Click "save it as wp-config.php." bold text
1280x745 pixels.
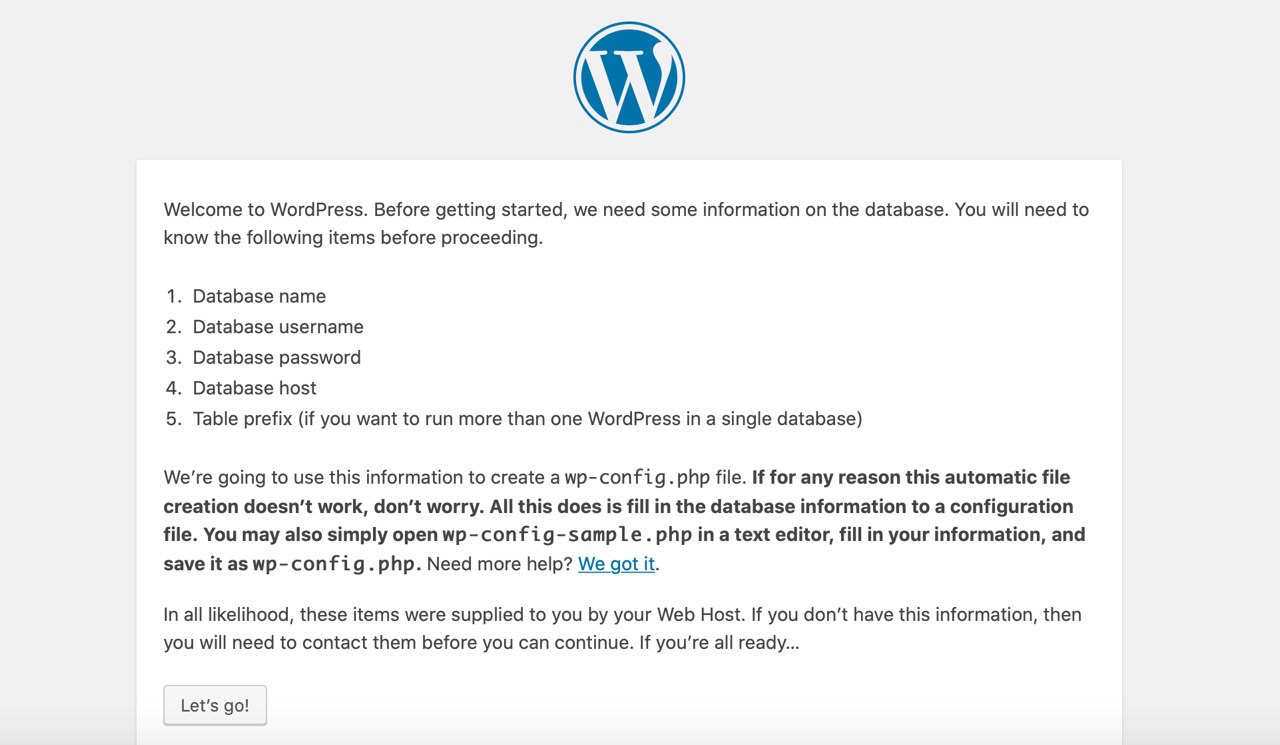point(293,563)
